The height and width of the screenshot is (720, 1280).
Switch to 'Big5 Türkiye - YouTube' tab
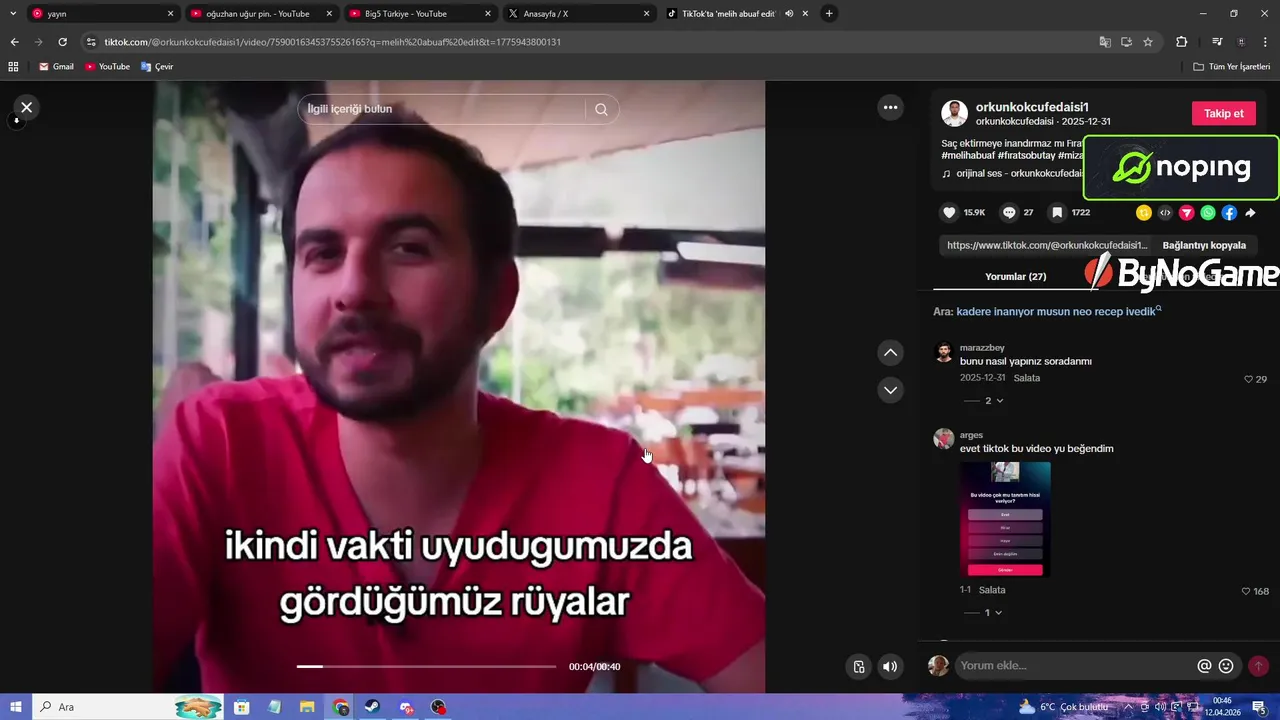419,14
